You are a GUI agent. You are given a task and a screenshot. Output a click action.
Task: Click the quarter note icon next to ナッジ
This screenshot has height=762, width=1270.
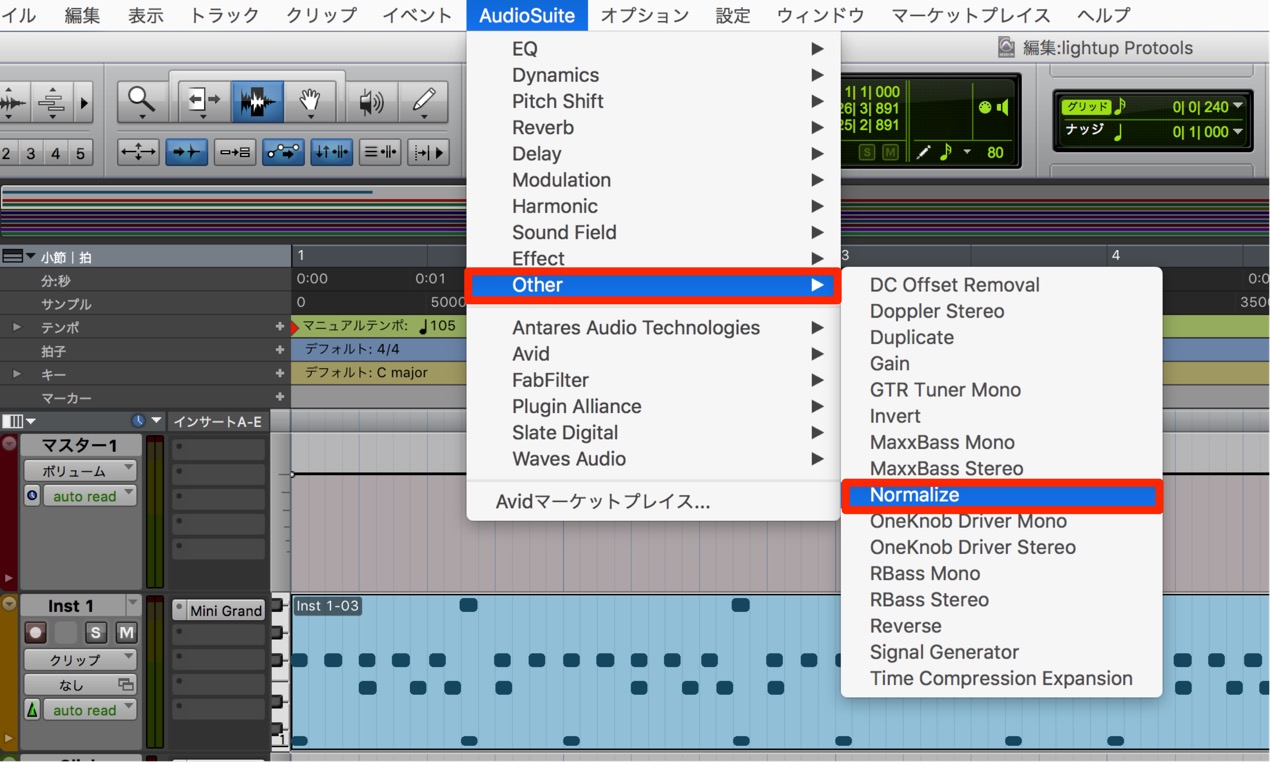pos(1119,132)
